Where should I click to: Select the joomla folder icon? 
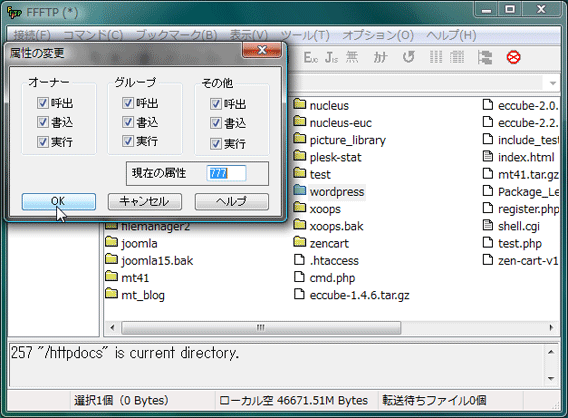(x=112, y=242)
